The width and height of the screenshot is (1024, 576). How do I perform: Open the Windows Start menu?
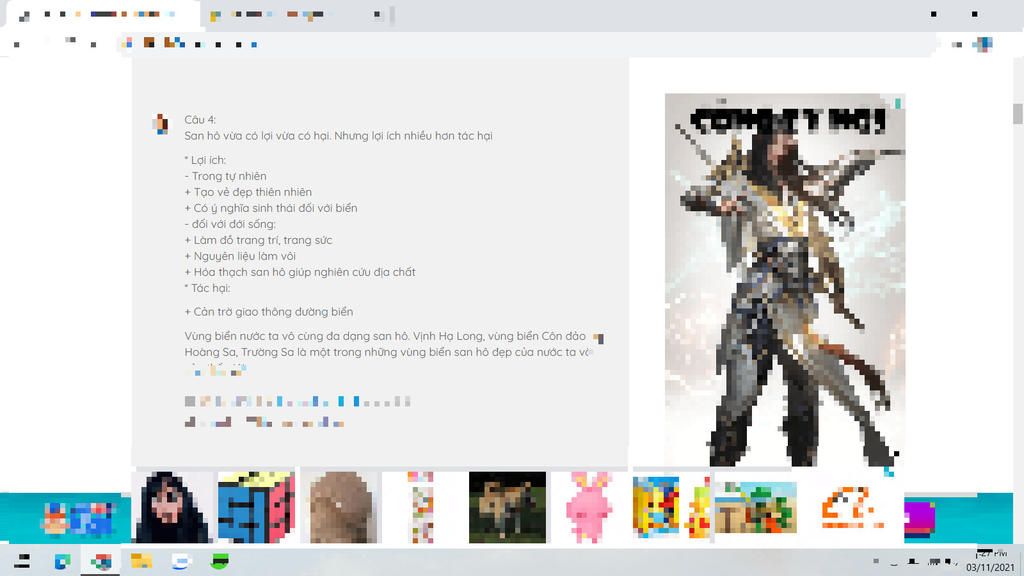22,561
